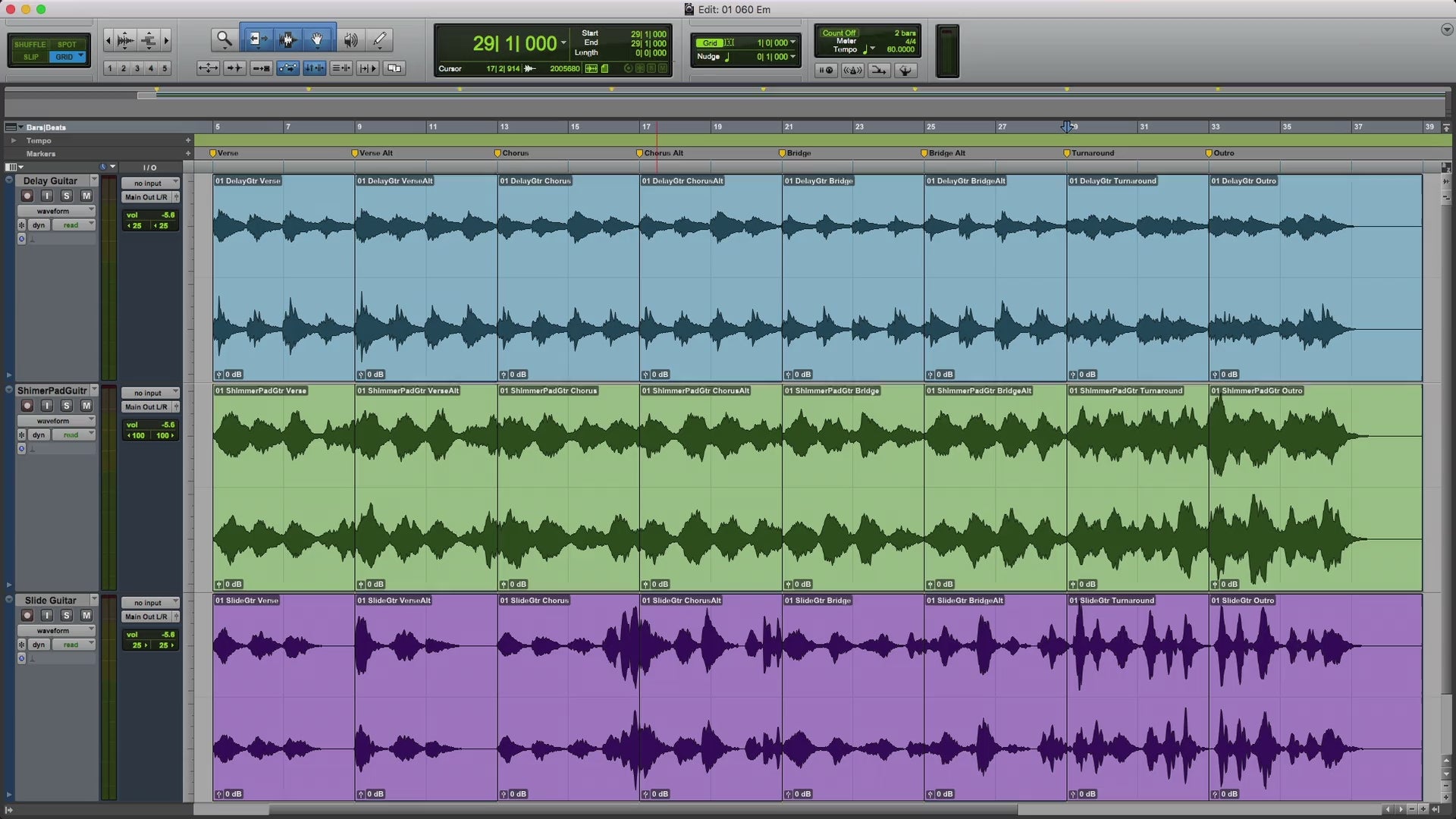Click ShimerPadGuitr Main Out L/R output button
The width and height of the screenshot is (1456, 819).
(146, 407)
